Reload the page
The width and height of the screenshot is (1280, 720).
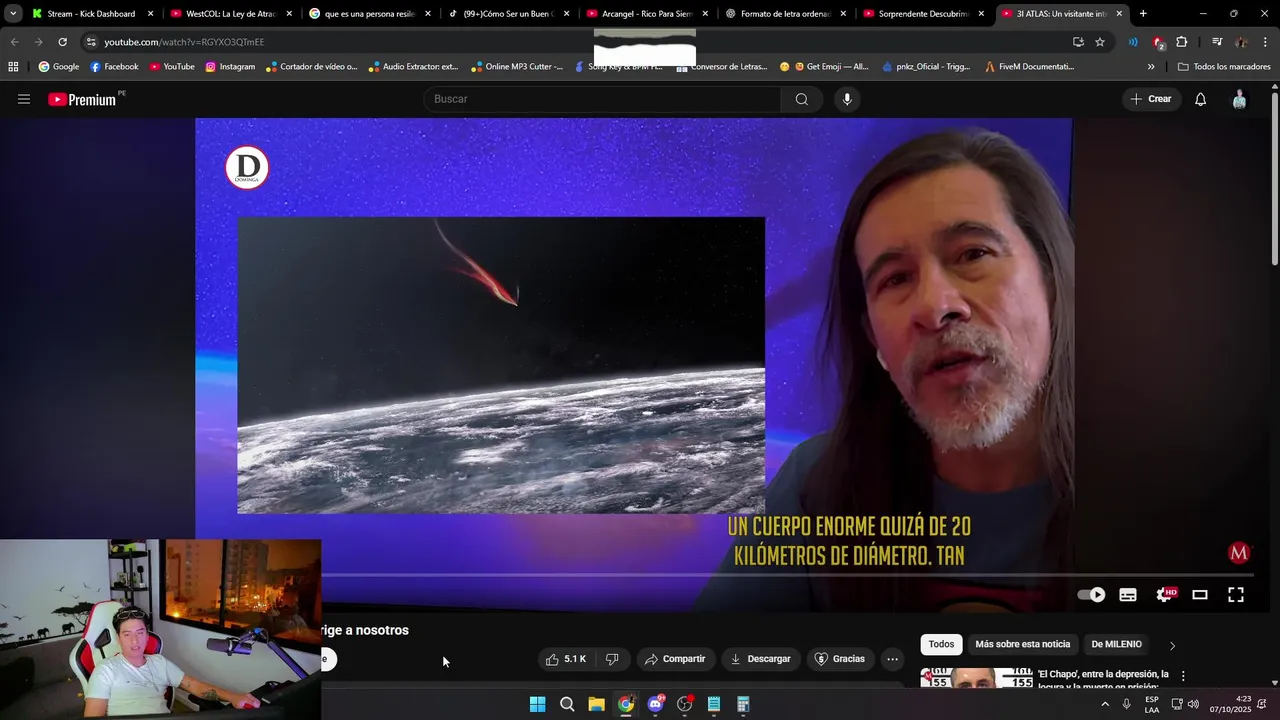pos(62,42)
